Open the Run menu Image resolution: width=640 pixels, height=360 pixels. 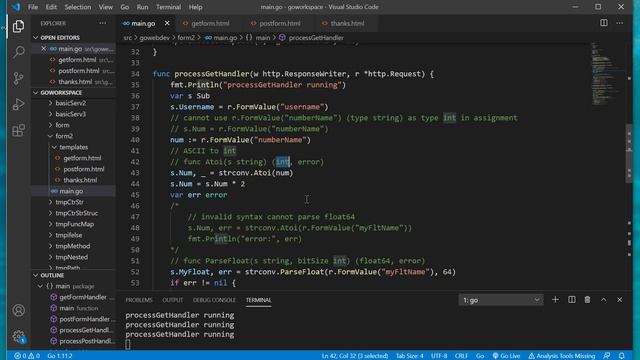coord(142,7)
